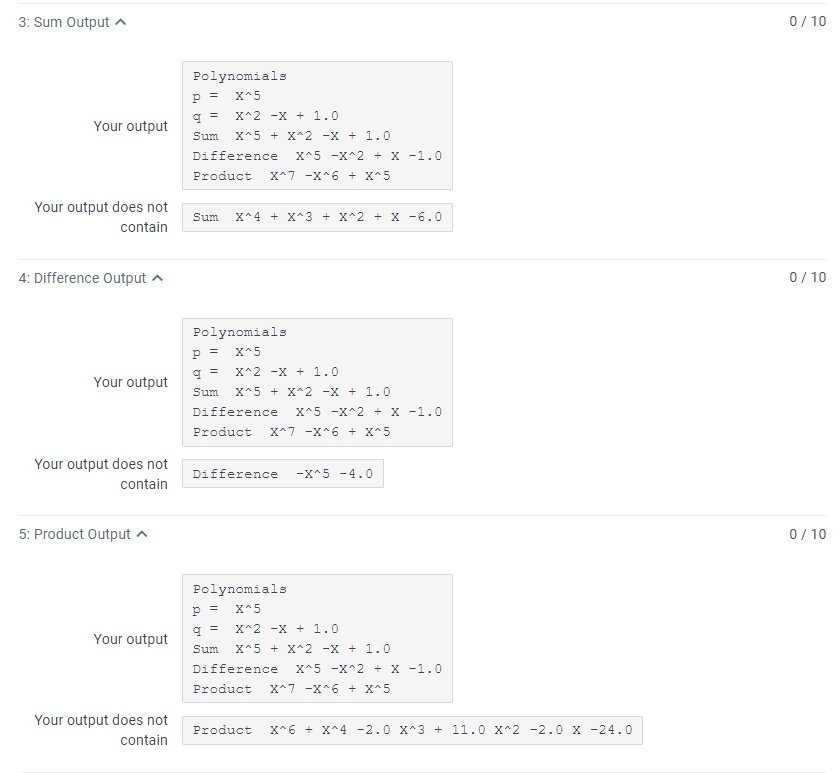Collapse the Sum Output section chevron
The height and width of the screenshot is (773, 840).
[x=121, y=22]
